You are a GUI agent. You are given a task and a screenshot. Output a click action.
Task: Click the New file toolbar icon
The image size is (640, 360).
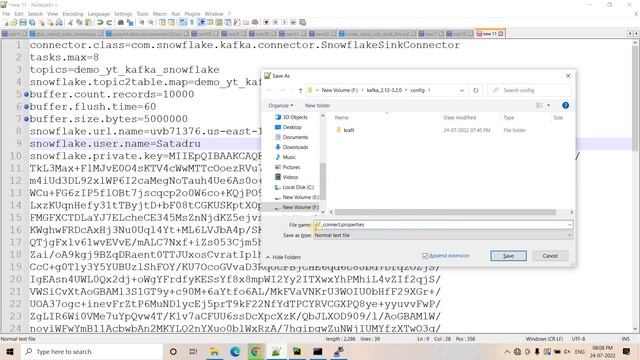coord(6,22)
